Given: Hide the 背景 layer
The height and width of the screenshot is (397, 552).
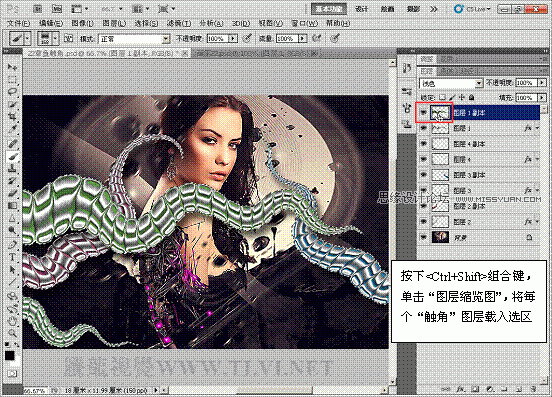Looking at the screenshot, I should 424,238.
